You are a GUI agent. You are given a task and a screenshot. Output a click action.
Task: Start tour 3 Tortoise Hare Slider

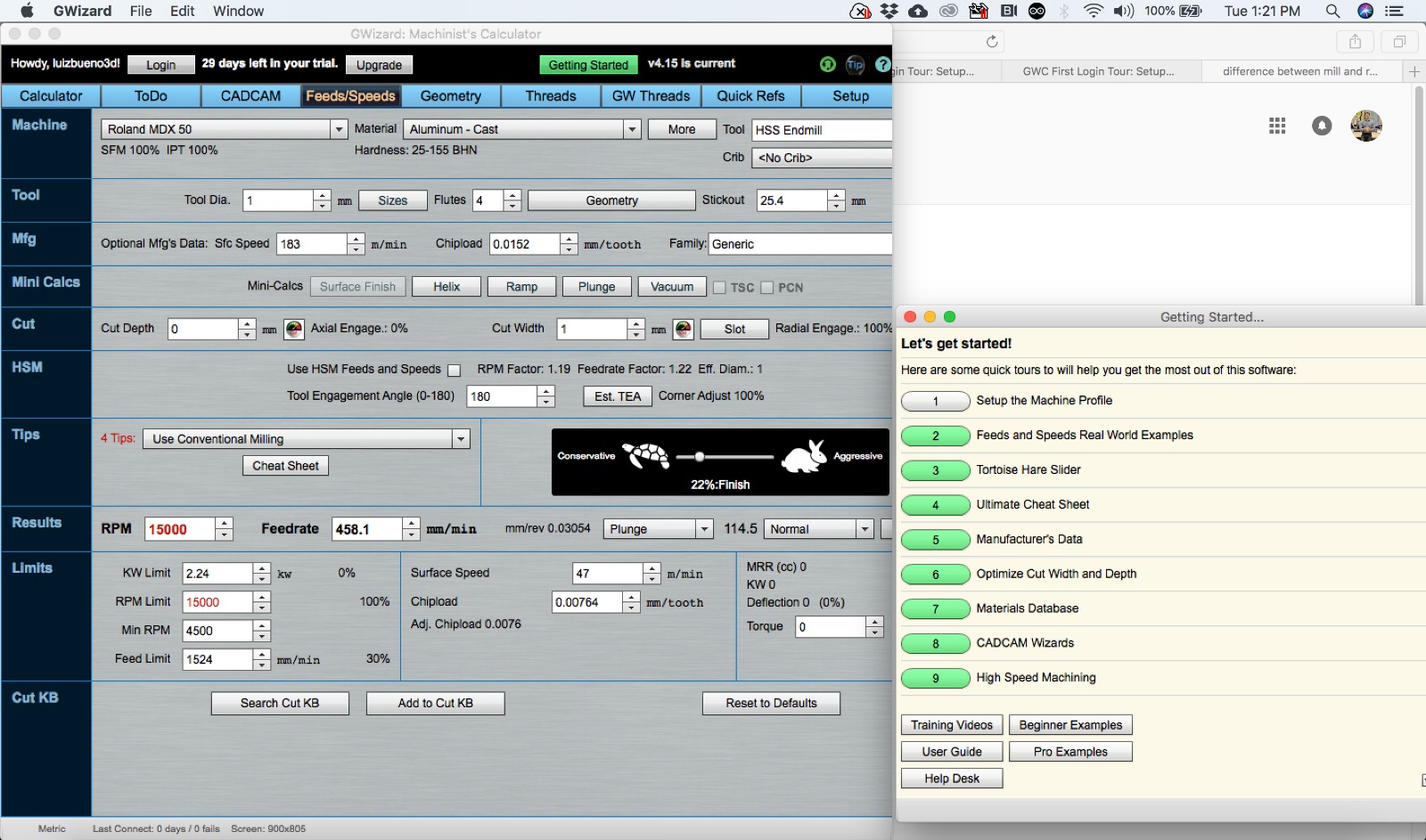pyautogui.click(x=936, y=470)
